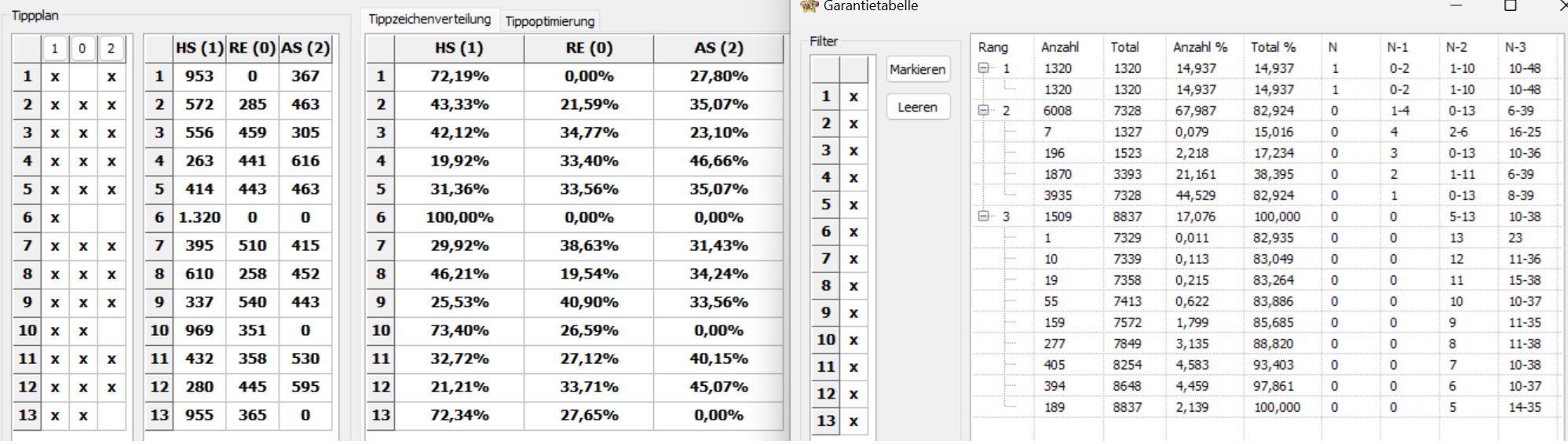The width and height of the screenshot is (1568, 444).
Task: Click the Leeren button
Action: 918,107
